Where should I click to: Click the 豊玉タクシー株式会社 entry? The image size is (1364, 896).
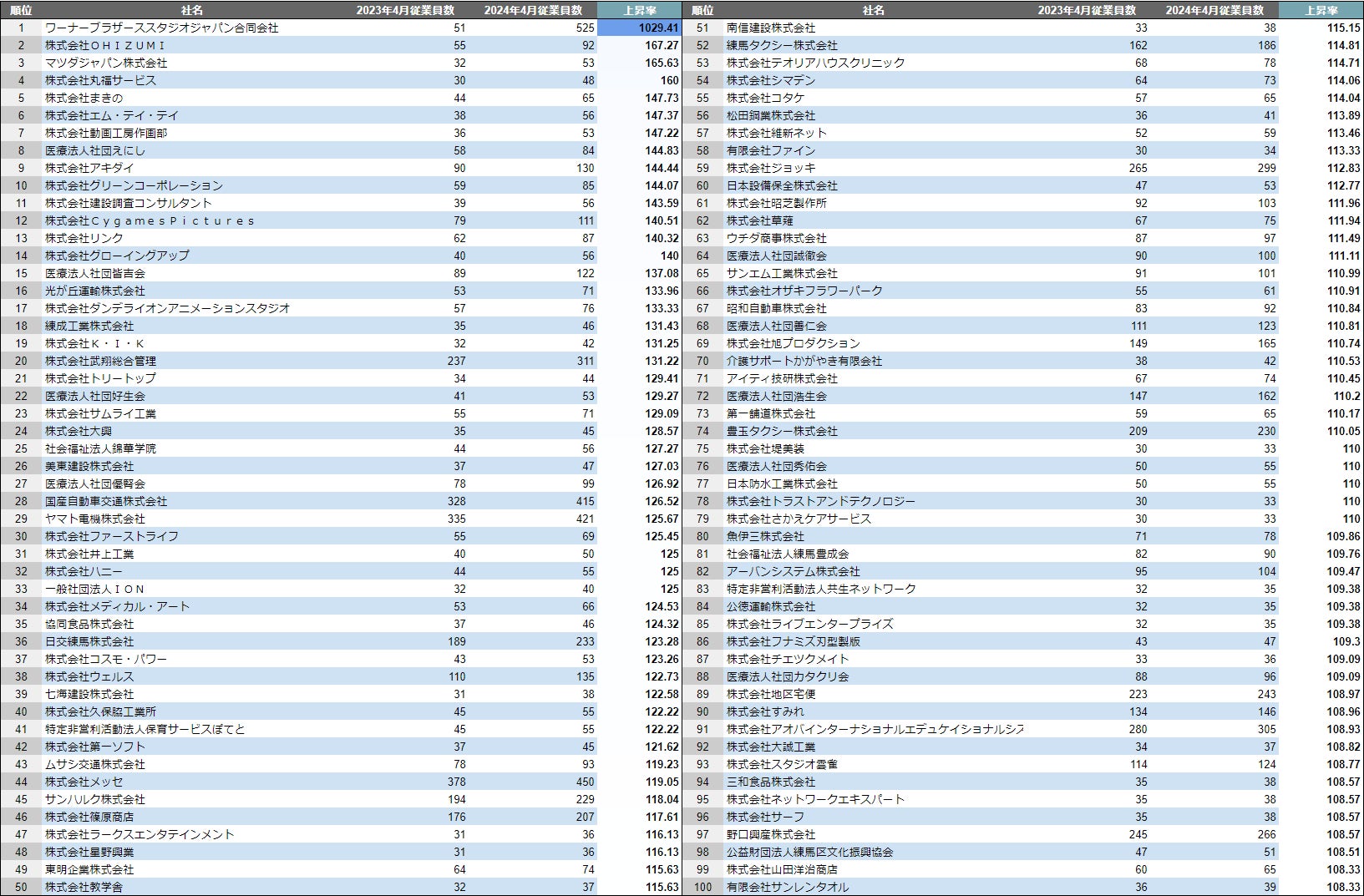click(782, 431)
